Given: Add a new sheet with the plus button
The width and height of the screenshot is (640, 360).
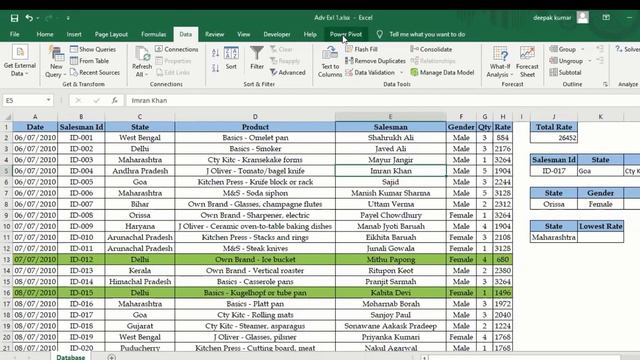Looking at the screenshot, I should [111, 357].
